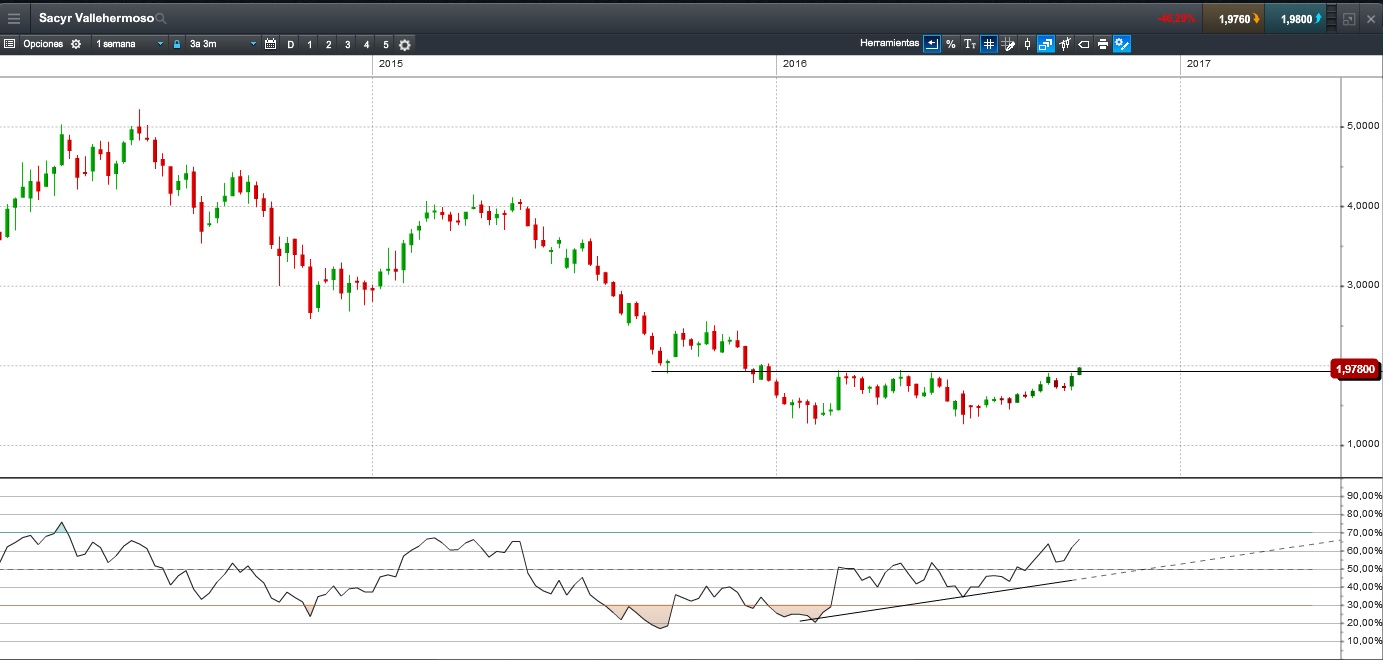Viewport: 1383px width, 660px height.
Task: Toggle the grid lines button
Action: (988, 44)
